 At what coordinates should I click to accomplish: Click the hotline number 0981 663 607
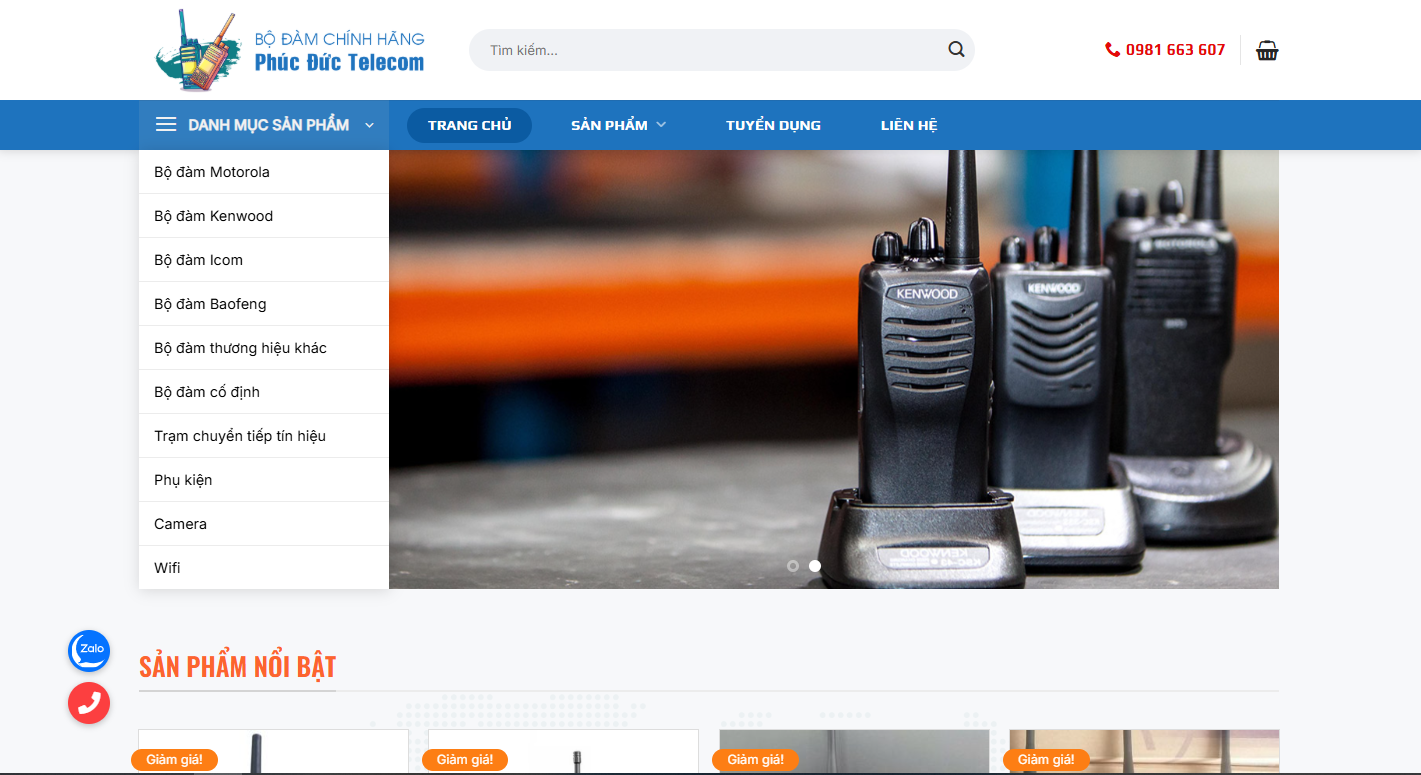click(1175, 50)
